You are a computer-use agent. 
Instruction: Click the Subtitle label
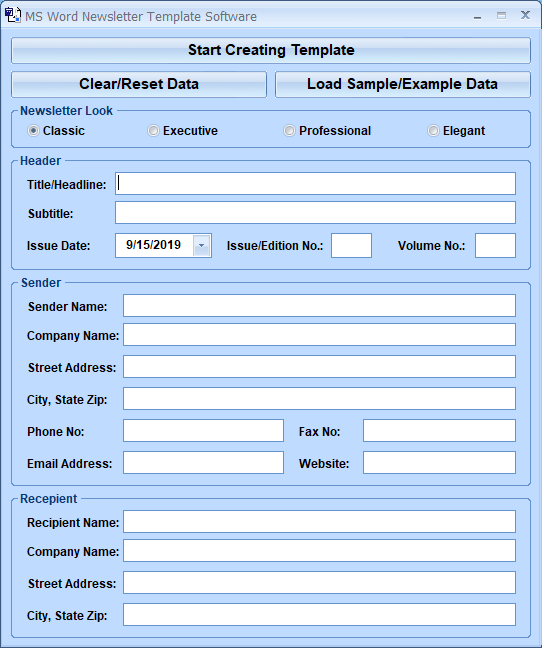pos(50,214)
